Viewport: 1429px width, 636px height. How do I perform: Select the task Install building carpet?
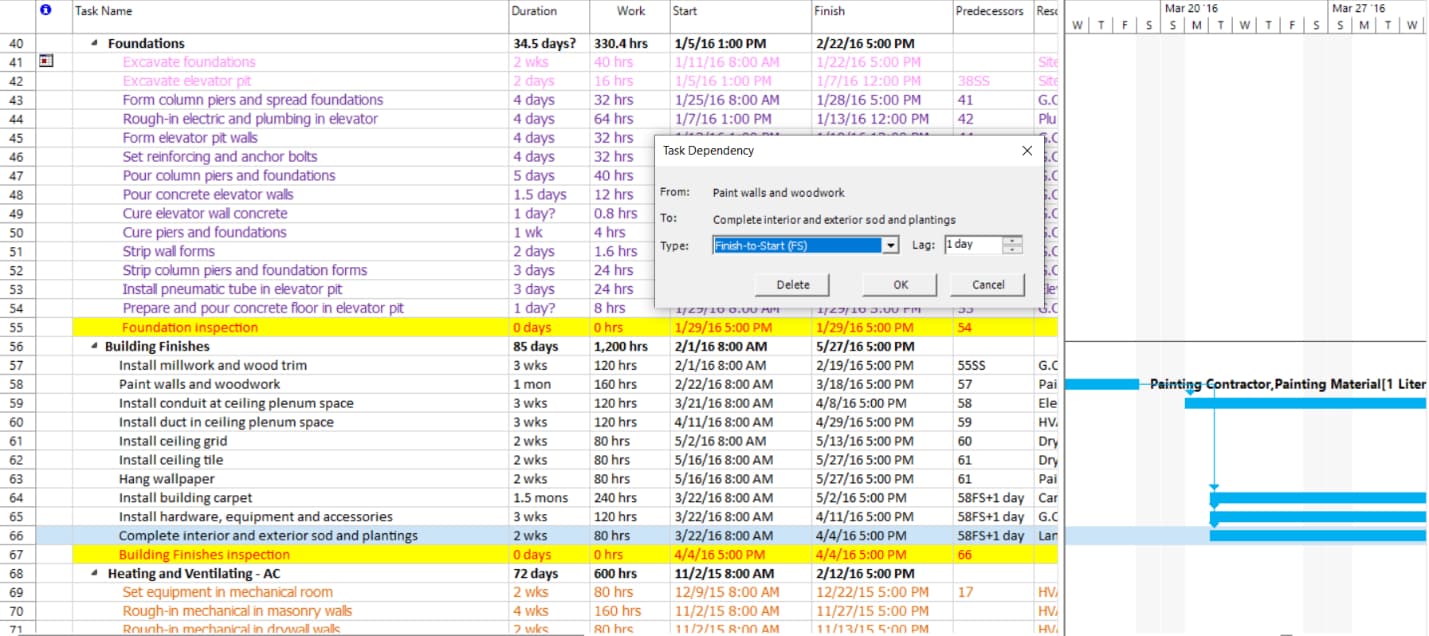[x=185, y=497]
